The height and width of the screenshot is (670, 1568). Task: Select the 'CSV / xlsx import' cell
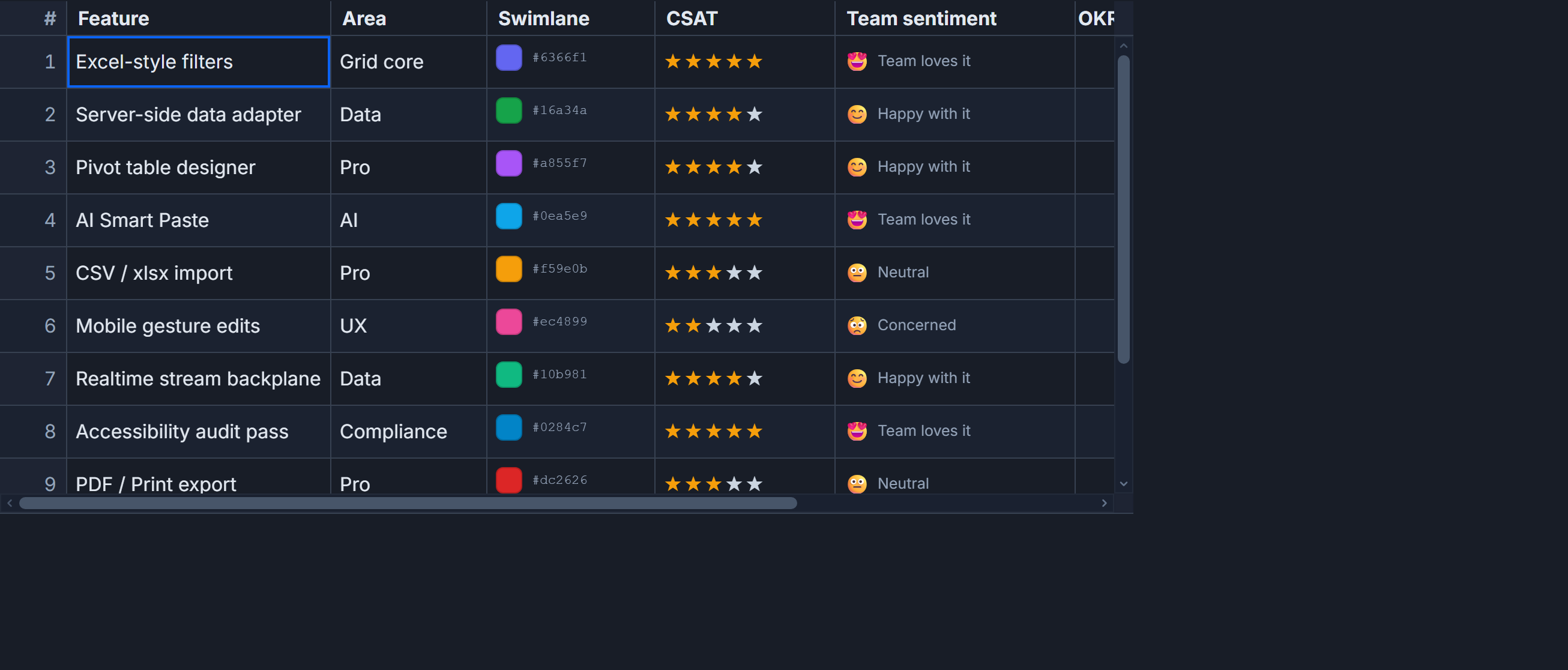coord(199,273)
